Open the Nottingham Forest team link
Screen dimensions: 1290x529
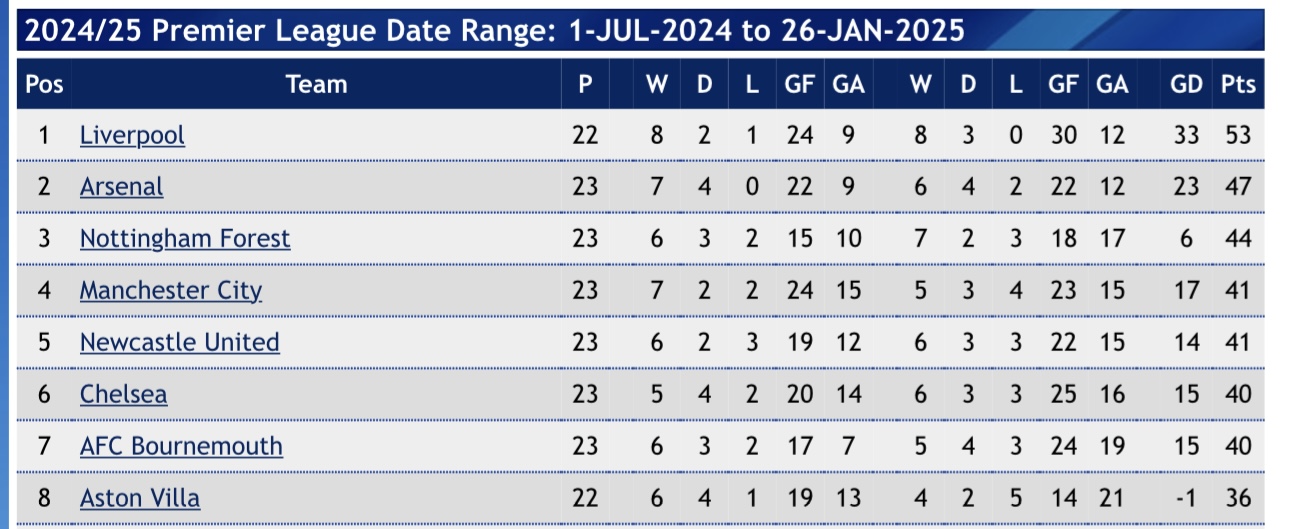tap(185, 238)
